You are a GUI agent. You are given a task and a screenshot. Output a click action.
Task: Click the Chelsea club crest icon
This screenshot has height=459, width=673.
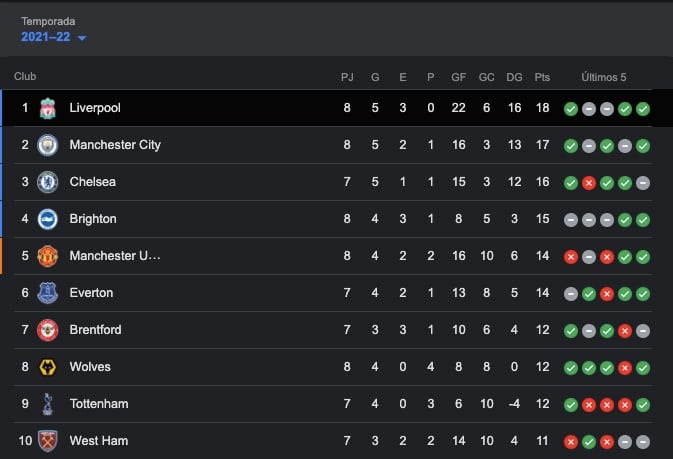pos(47,182)
